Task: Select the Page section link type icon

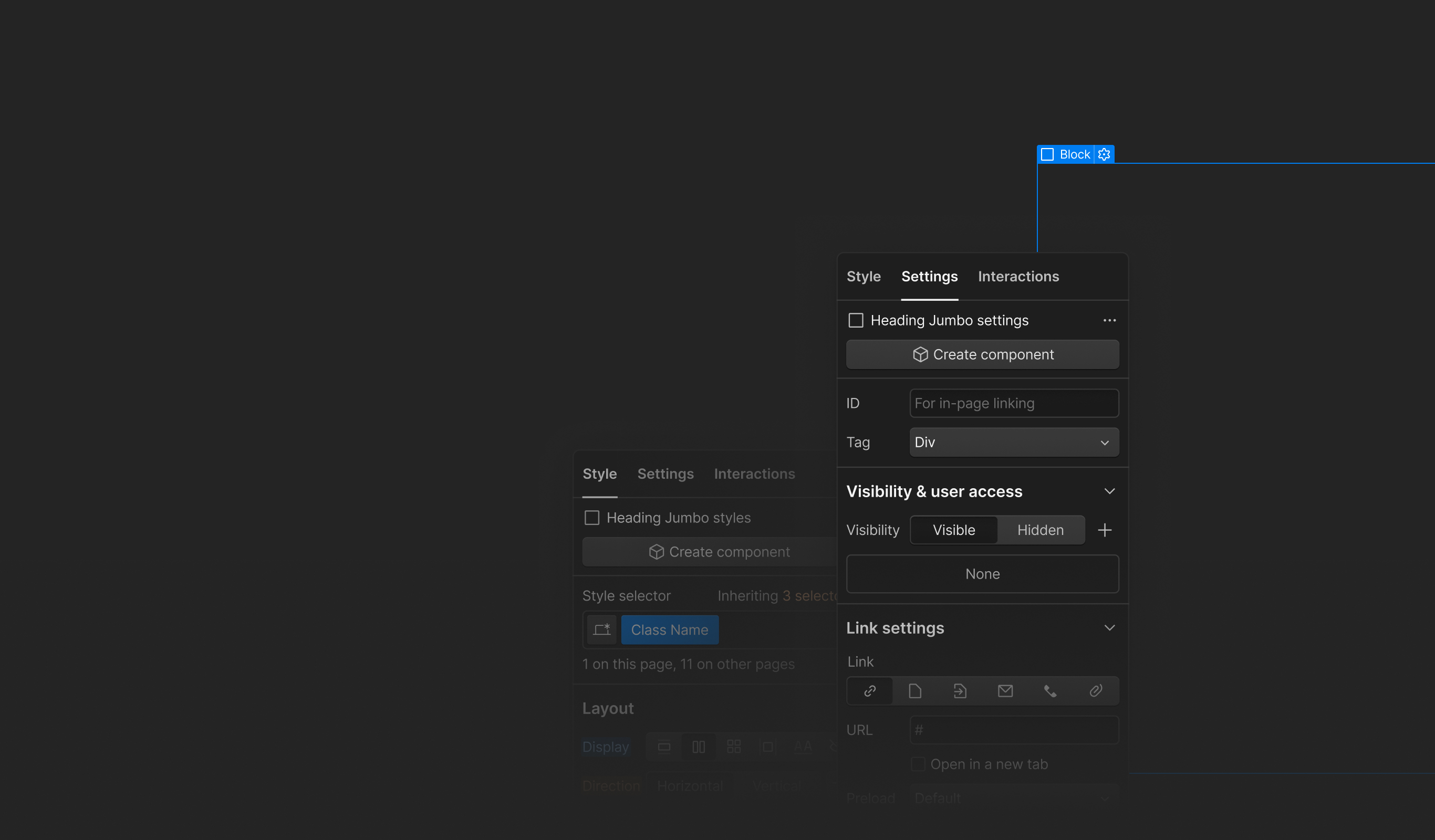Action: (960, 691)
